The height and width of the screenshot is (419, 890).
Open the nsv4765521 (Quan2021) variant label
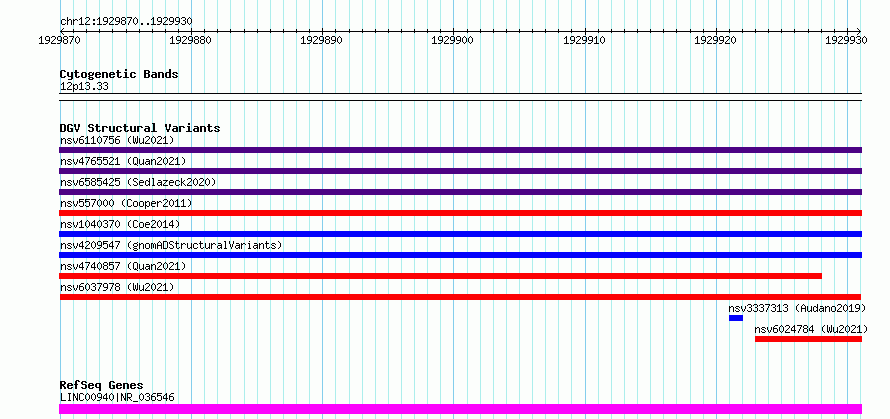[x=123, y=161]
